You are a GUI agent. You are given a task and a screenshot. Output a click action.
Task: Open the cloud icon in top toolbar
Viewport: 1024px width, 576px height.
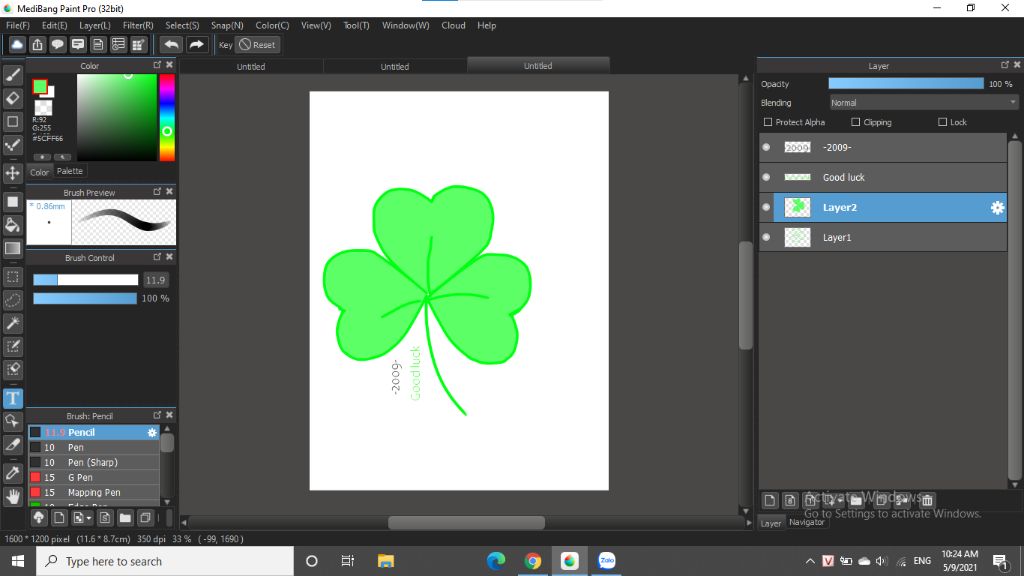[17, 44]
